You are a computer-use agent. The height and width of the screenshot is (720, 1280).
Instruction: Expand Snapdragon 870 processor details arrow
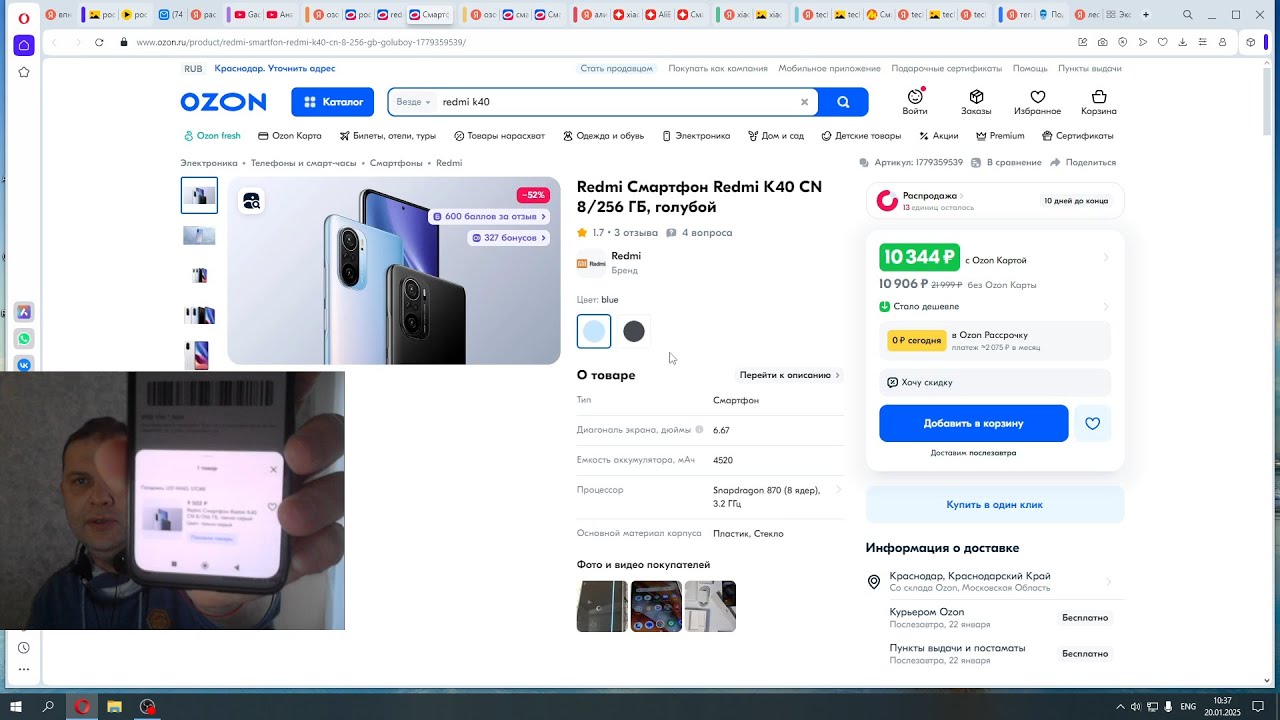coord(838,490)
